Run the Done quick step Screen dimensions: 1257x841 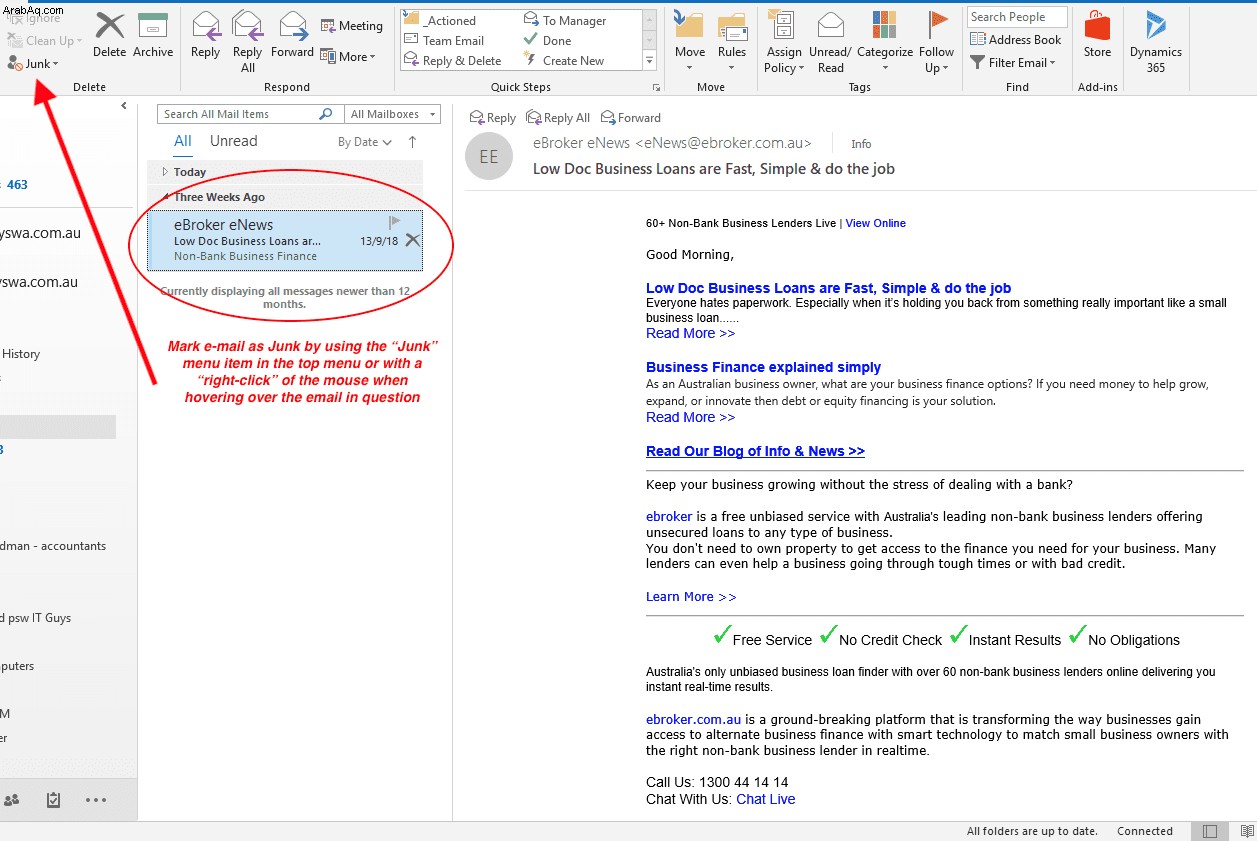548,41
